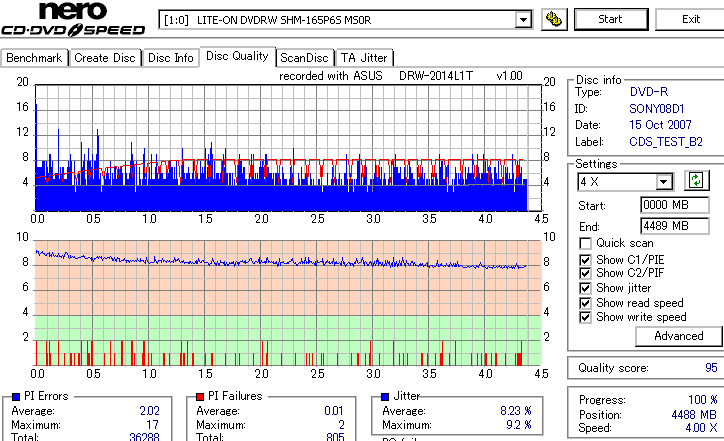This screenshot has height=441, width=724.
Task: Click the Exit button
Action: [x=691, y=19]
